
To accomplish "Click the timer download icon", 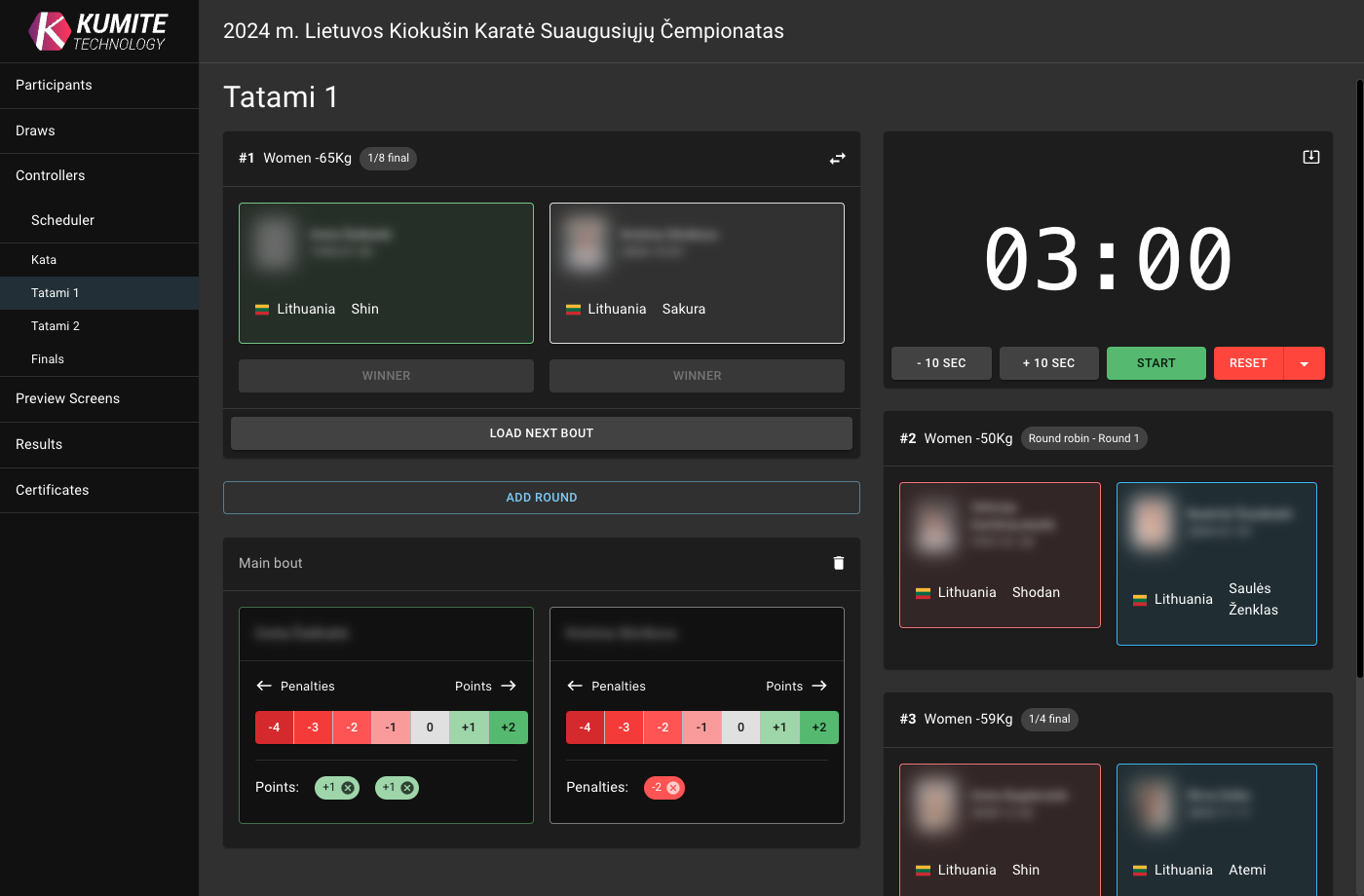I will 1310,157.
